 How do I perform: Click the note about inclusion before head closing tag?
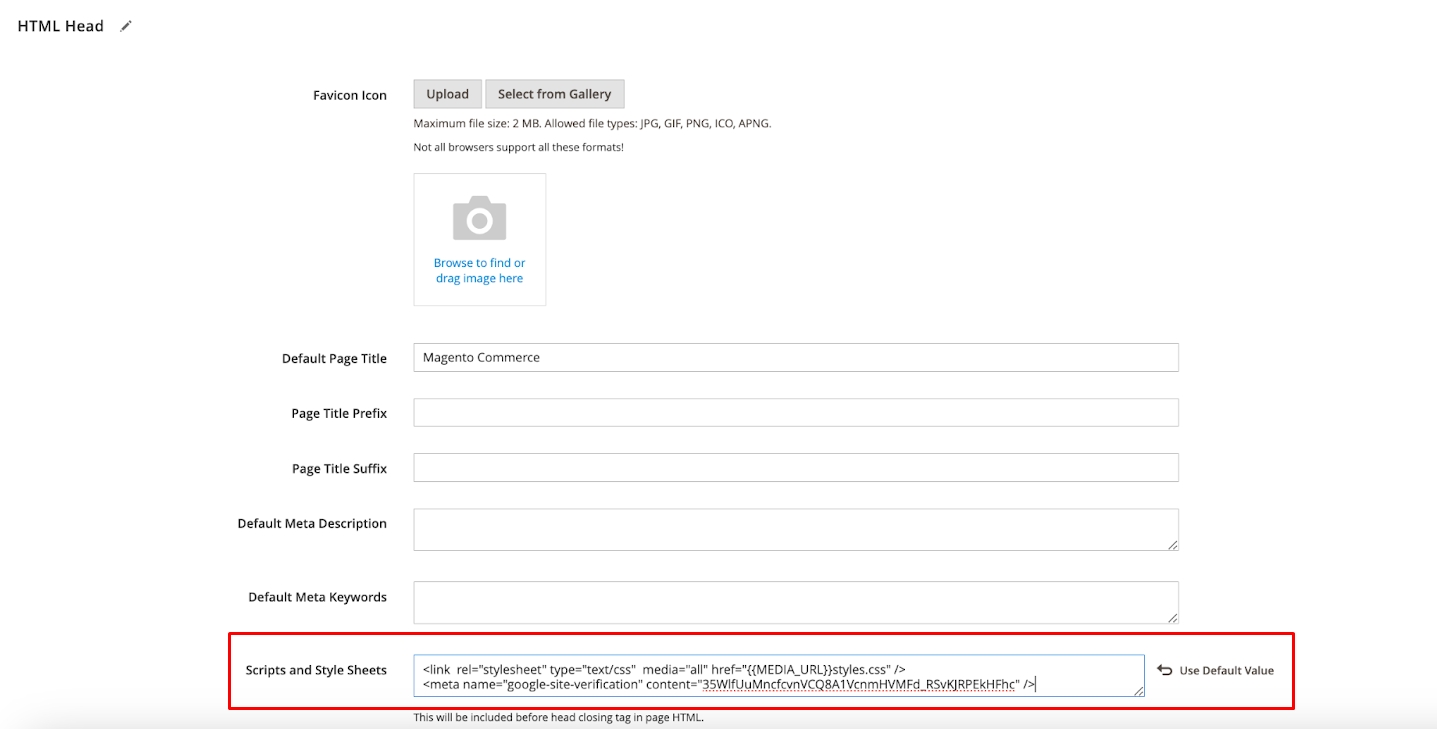[559, 718]
